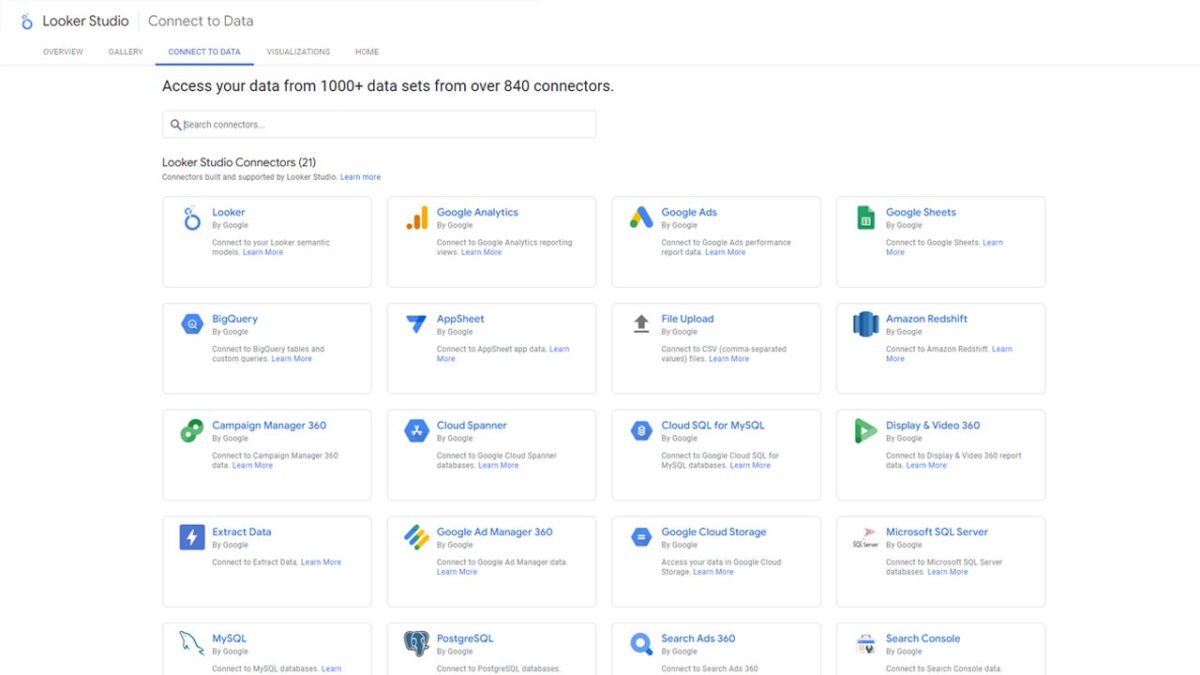Screen dimensions: 1200x675
Task: Click the Google Cloud Storage icon
Action: (641, 537)
